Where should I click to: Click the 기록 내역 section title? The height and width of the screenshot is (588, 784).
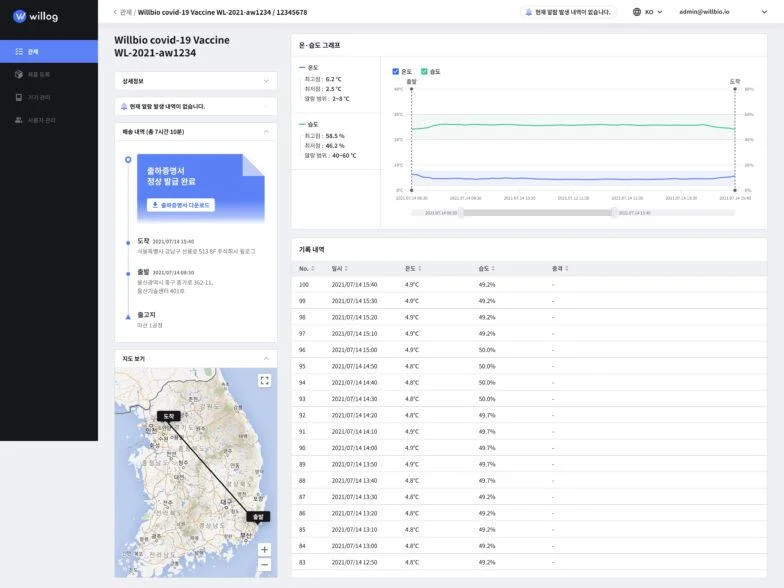pyautogui.click(x=312, y=250)
